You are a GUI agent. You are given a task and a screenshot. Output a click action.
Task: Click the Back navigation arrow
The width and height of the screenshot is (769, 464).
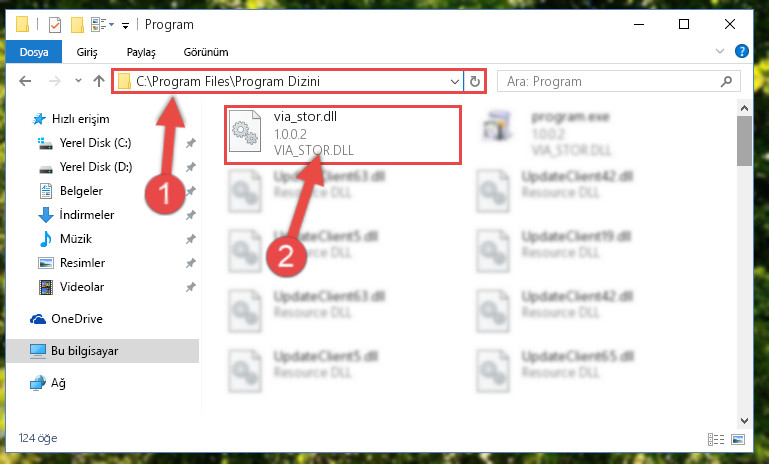(x=25, y=81)
